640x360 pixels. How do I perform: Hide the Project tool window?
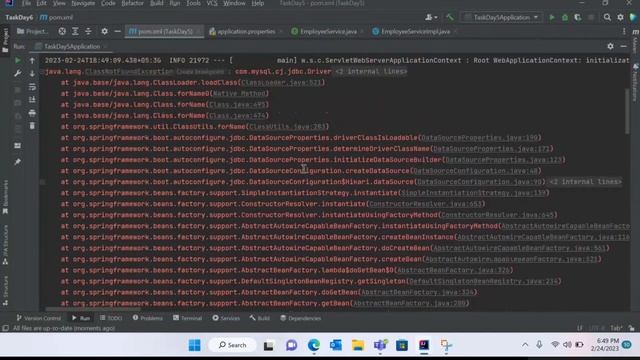pos(118,31)
